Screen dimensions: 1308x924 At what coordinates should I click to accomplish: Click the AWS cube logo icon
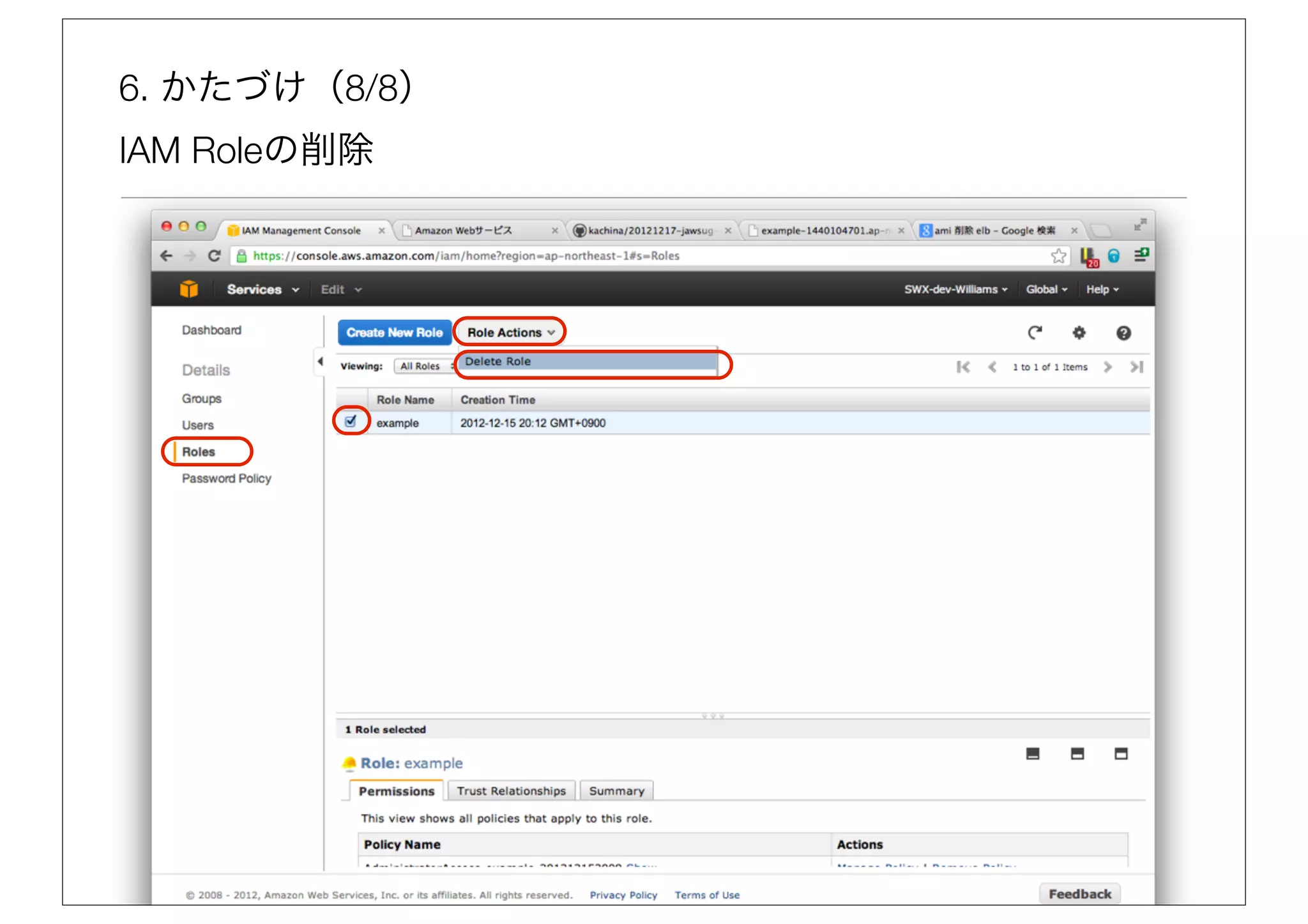pos(188,289)
